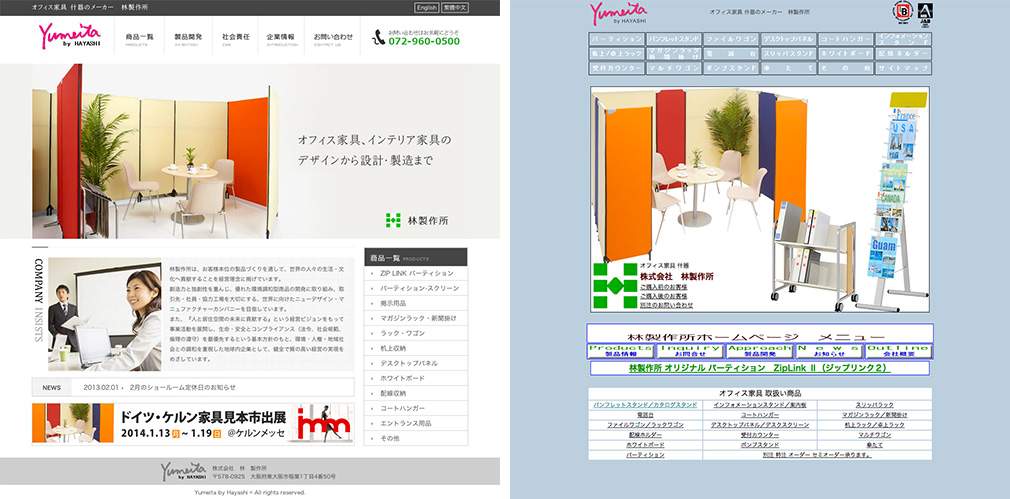Select 掲示用品 in the product sidebar

click(x=416, y=304)
